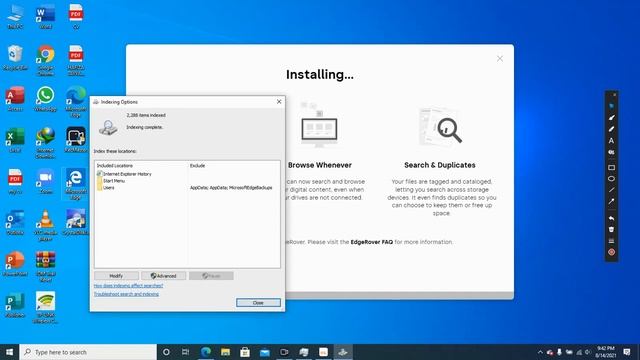
Task: Open Microsoft Edge from the taskbar
Action: click(206, 352)
